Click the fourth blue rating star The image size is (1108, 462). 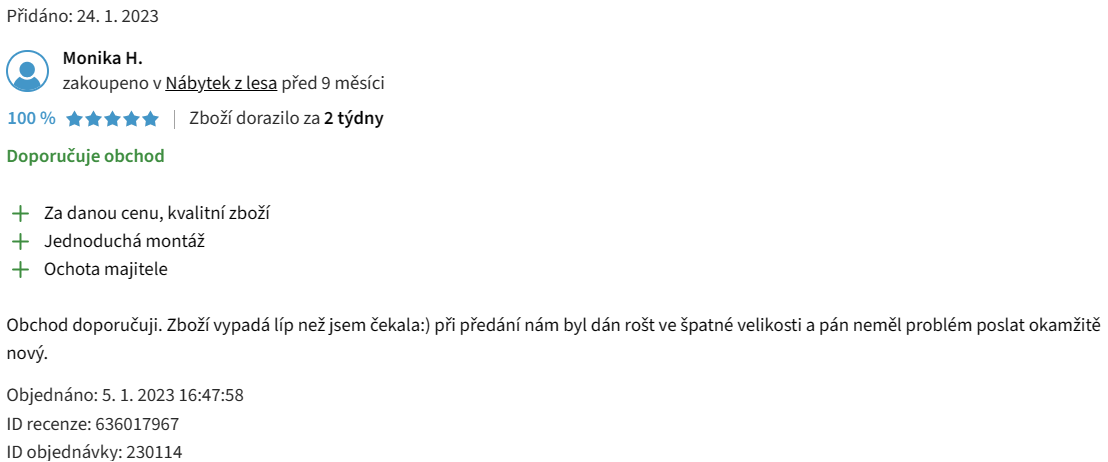pos(131,119)
